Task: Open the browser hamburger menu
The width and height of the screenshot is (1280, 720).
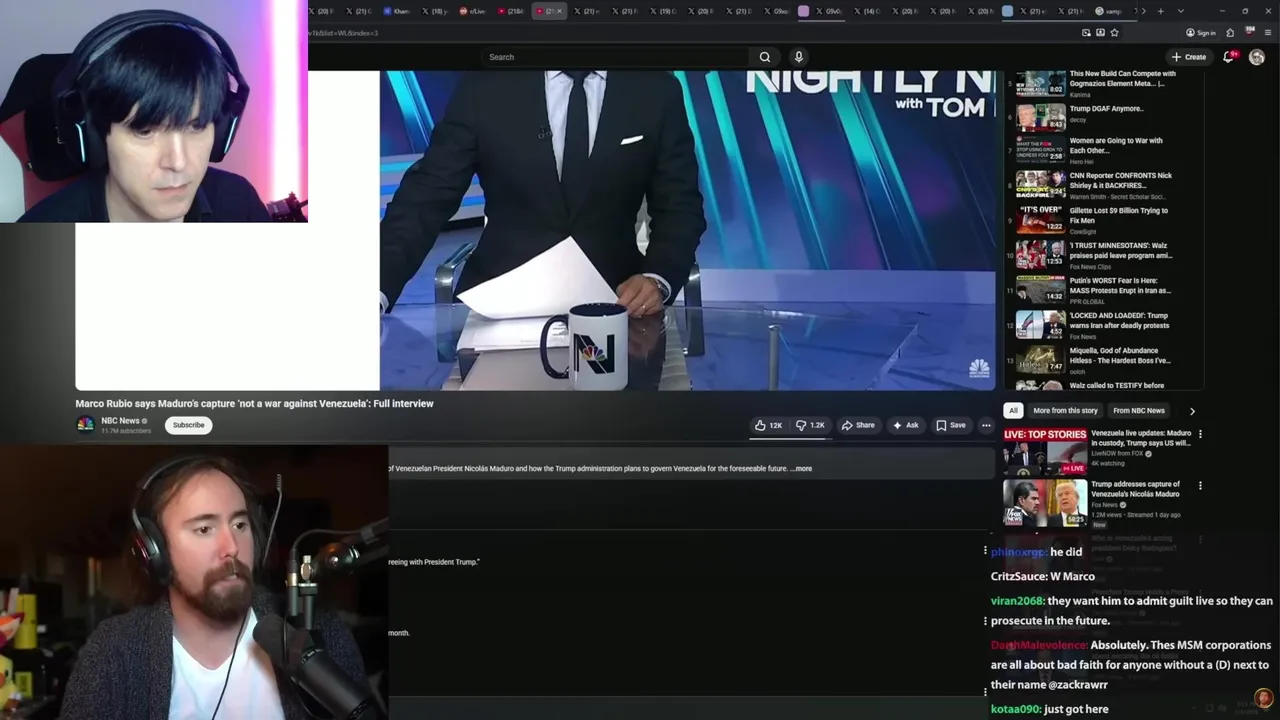Action: (1268, 32)
